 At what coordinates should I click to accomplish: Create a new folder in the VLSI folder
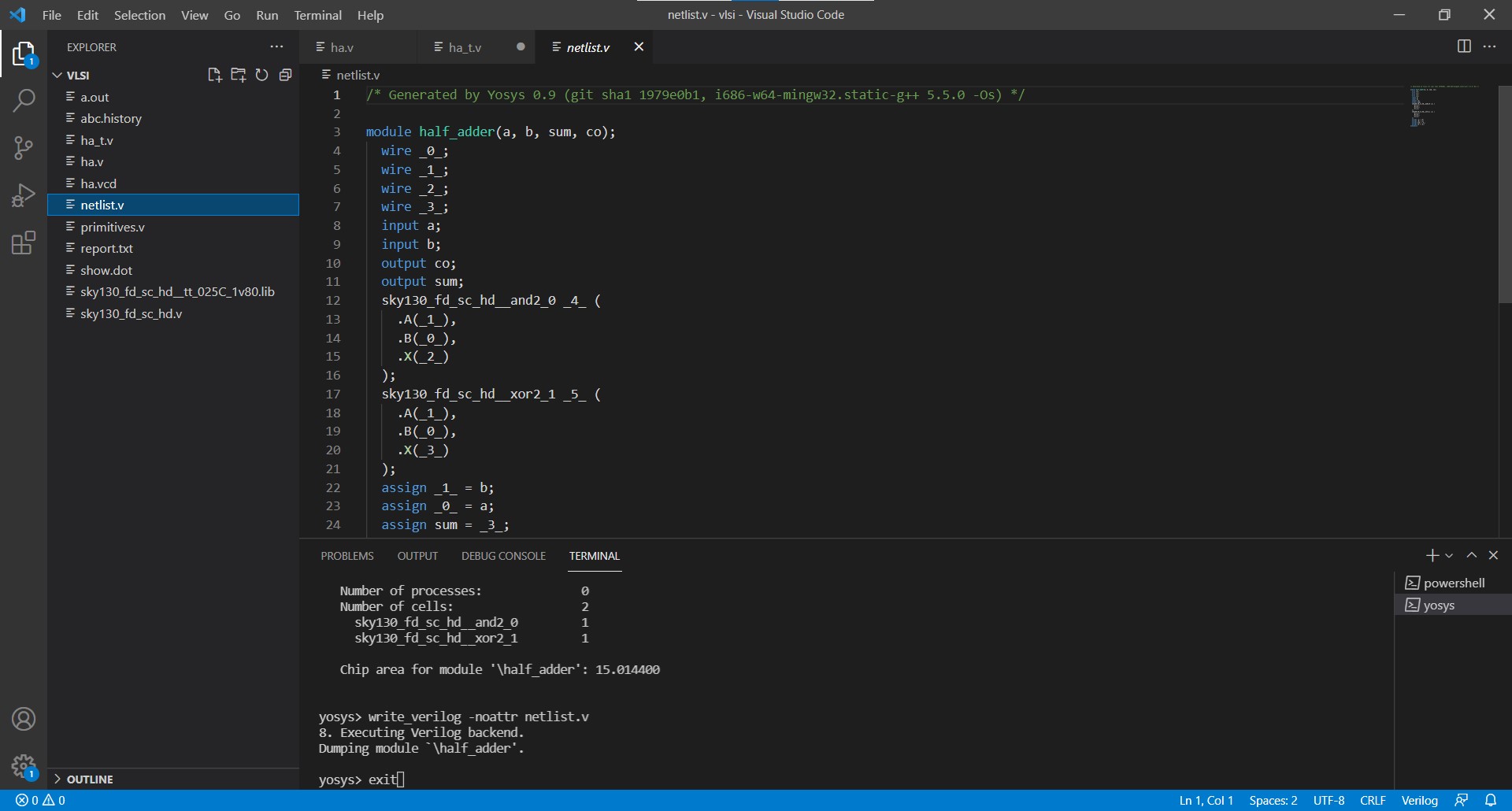(238, 75)
